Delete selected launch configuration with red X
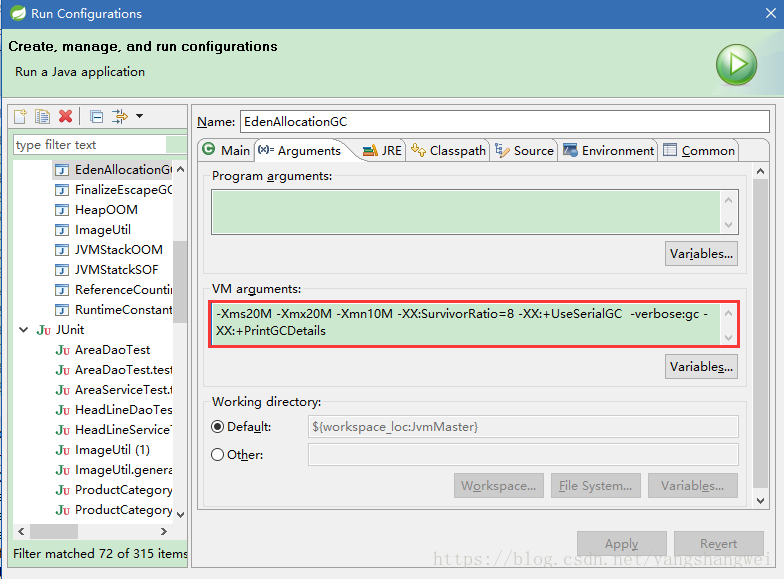The height and width of the screenshot is (579, 784). pos(65,116)
